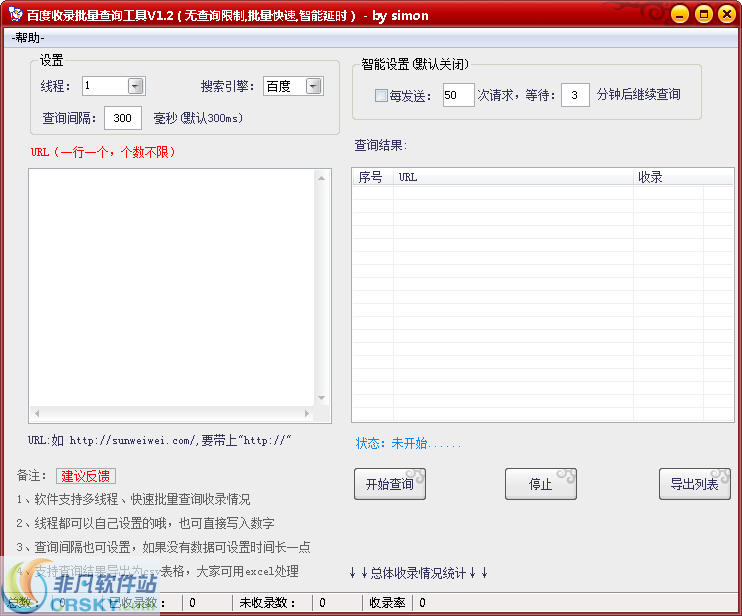
Task: Click the request count field showing 50
Action: coord(458,95)
